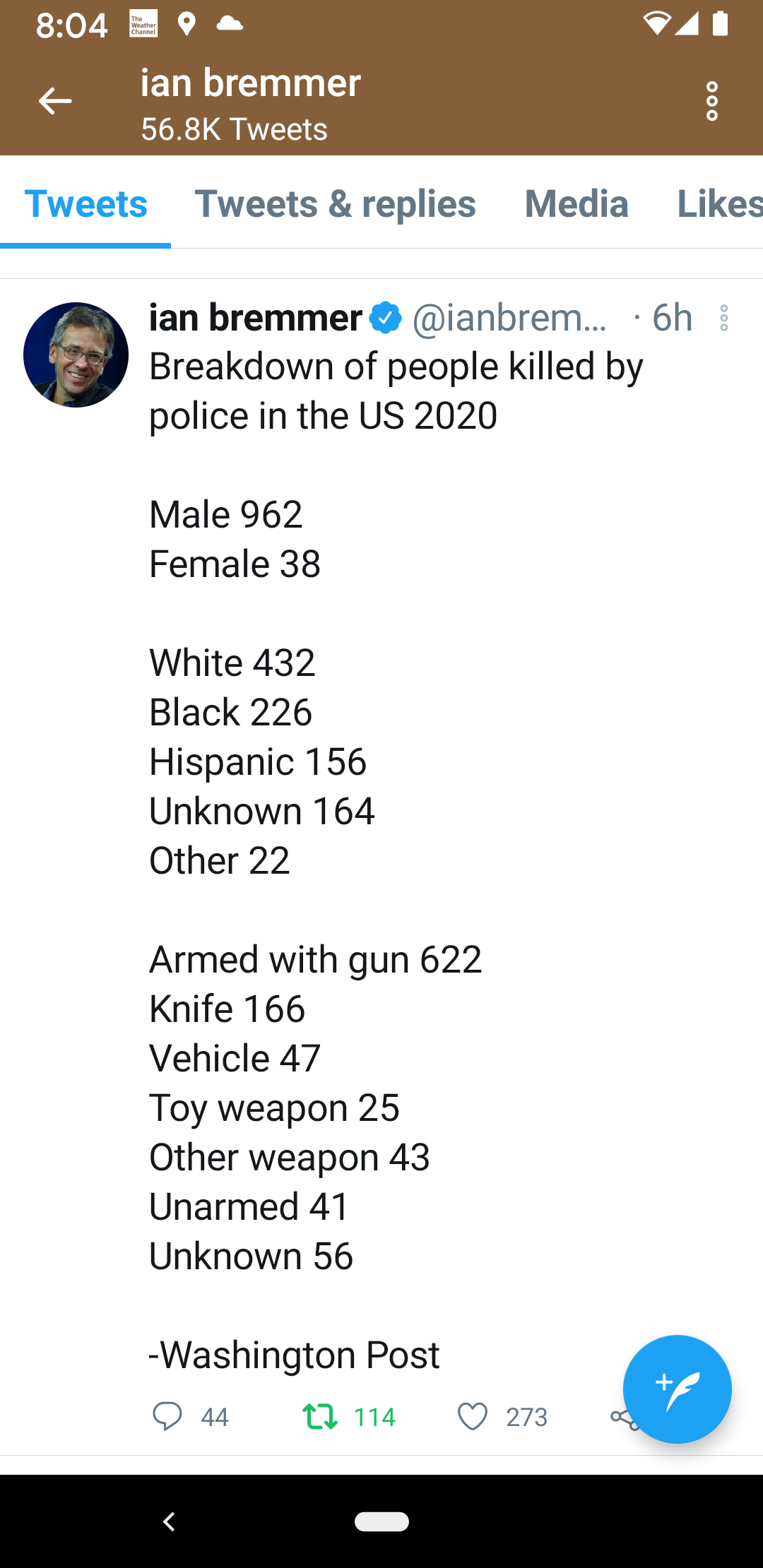
Task: Tap the Weather Channel status bar icon
Action: click(143, 24)
